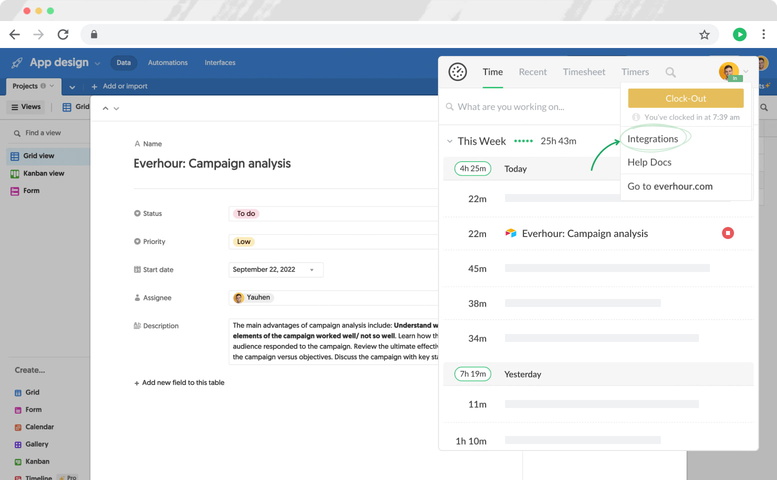Click the Description text box
The image size is (777, 480).
tap(333, 341)
